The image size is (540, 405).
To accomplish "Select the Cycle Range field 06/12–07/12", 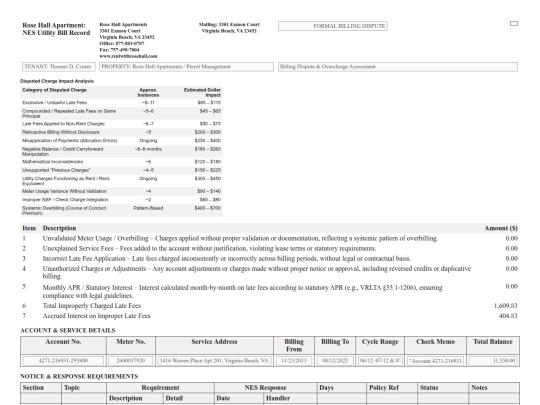I will click(x=380, y=361).
